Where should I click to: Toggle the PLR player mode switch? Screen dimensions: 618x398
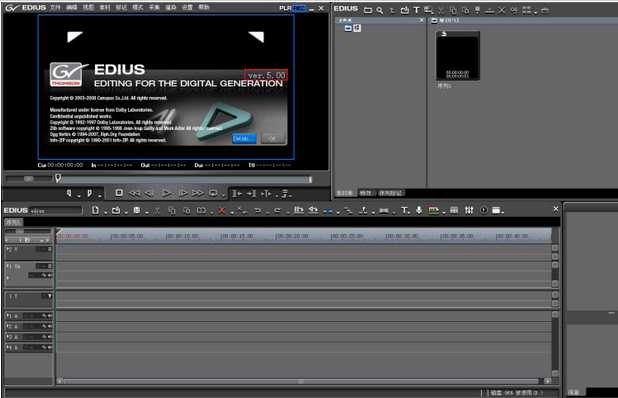pos(285,8)
